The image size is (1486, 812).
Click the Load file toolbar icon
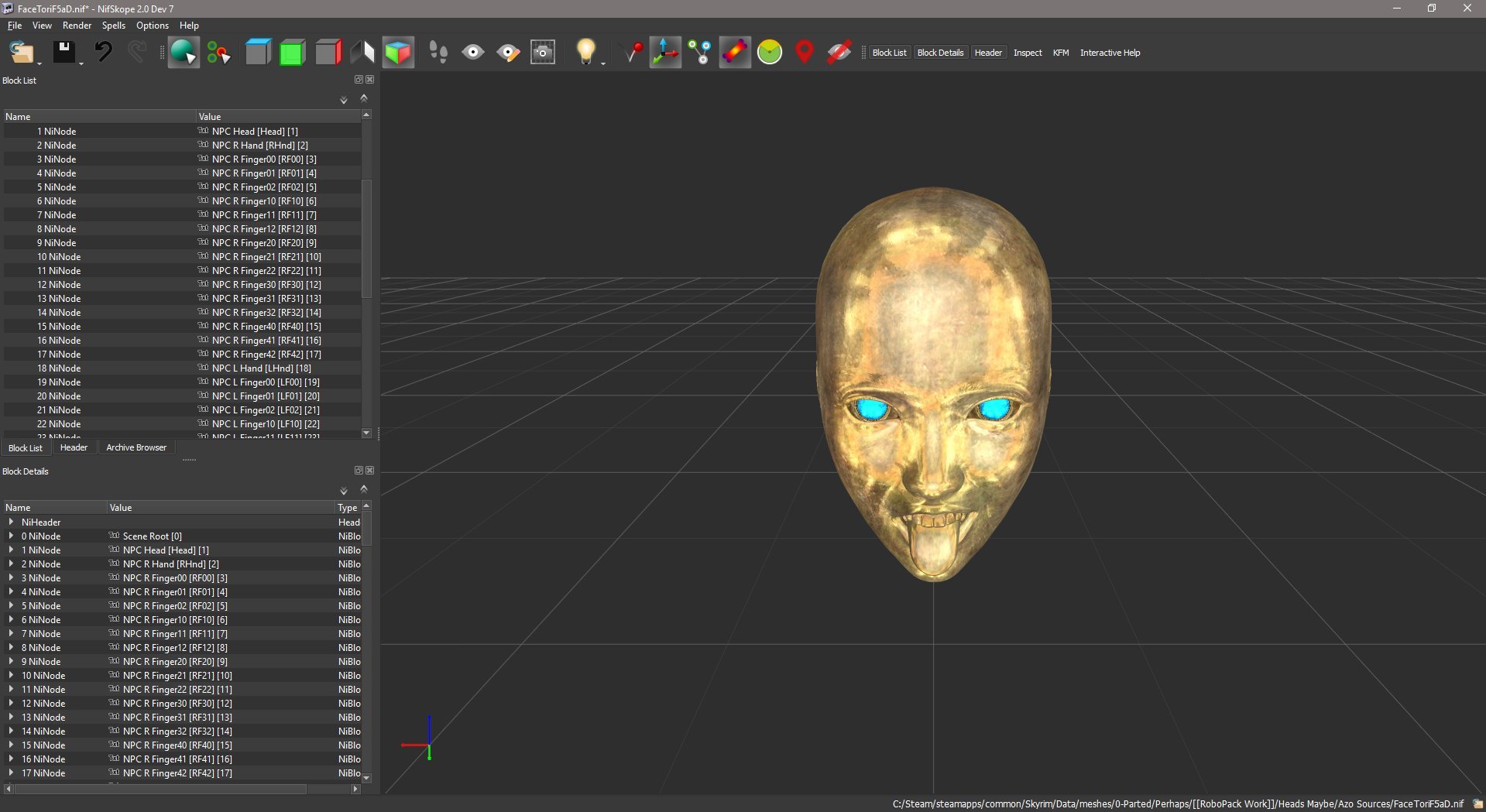coord(21,53)
